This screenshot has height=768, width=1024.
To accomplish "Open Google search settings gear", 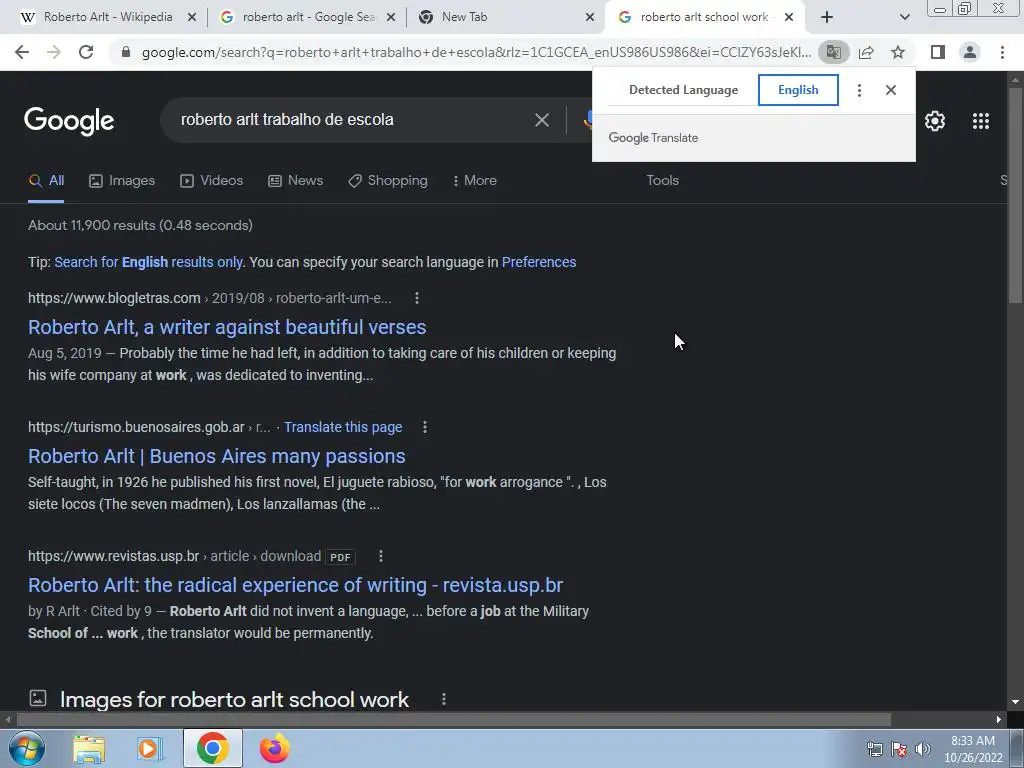I will (x=935, y=121).
